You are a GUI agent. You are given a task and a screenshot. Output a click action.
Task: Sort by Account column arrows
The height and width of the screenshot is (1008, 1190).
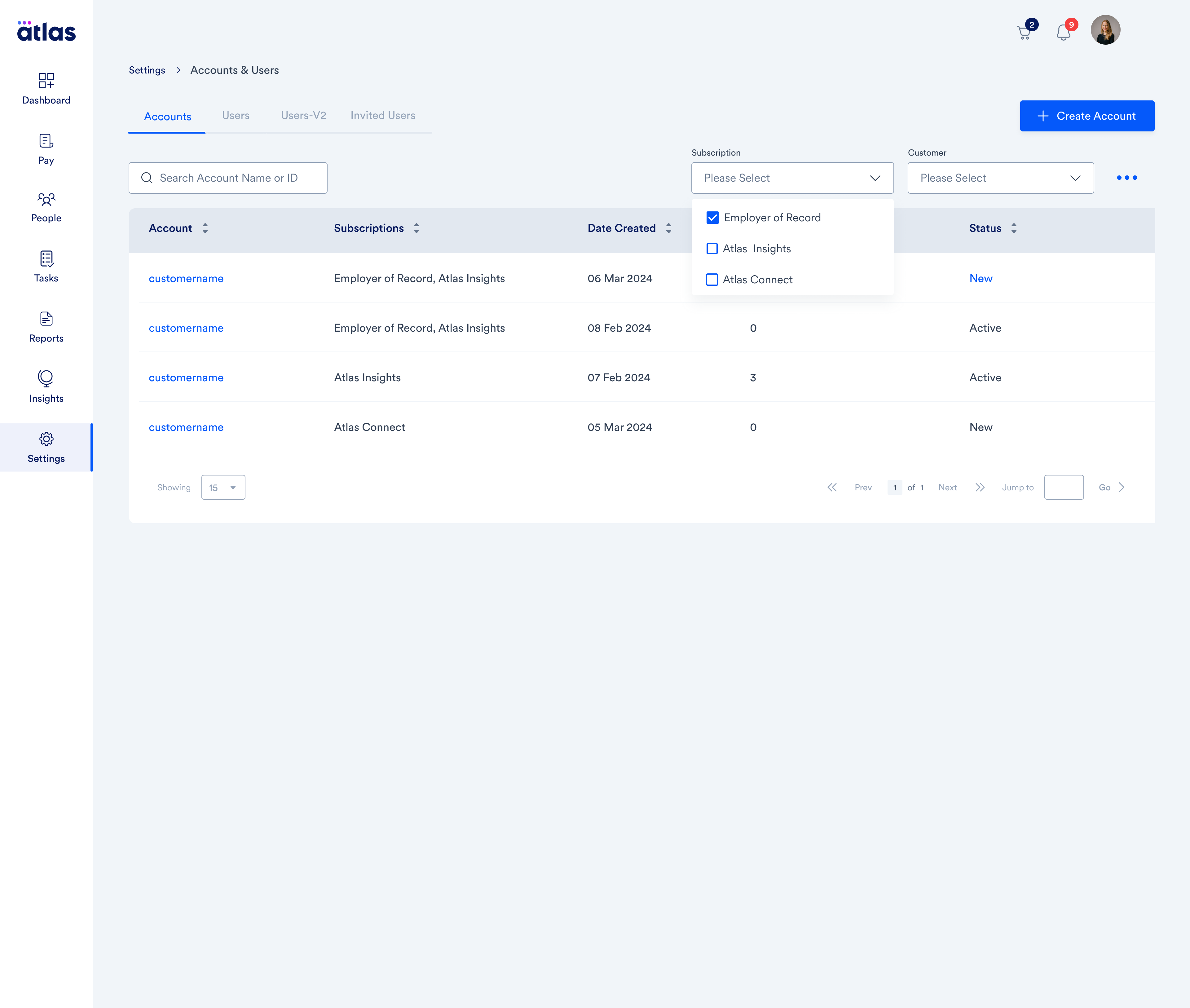tap(205, 228)
